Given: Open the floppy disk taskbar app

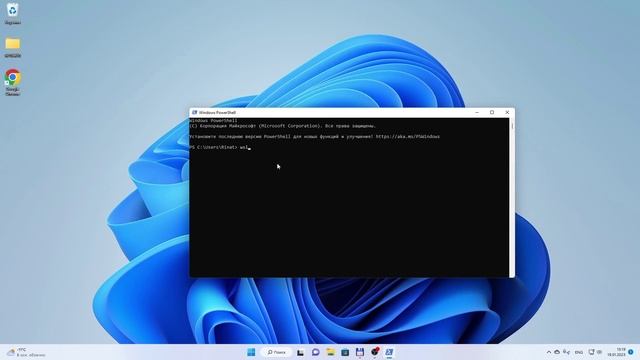Looking at the screenshot, I should coord(360,352).
